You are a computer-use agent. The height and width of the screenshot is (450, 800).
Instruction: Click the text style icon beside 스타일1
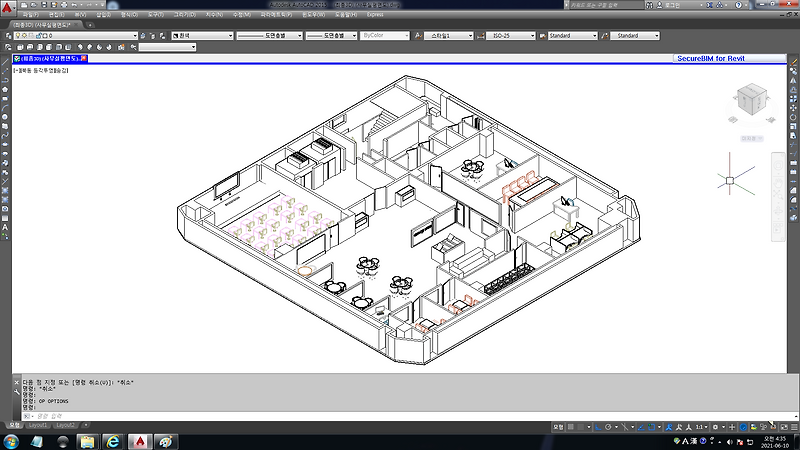point(418,36)
